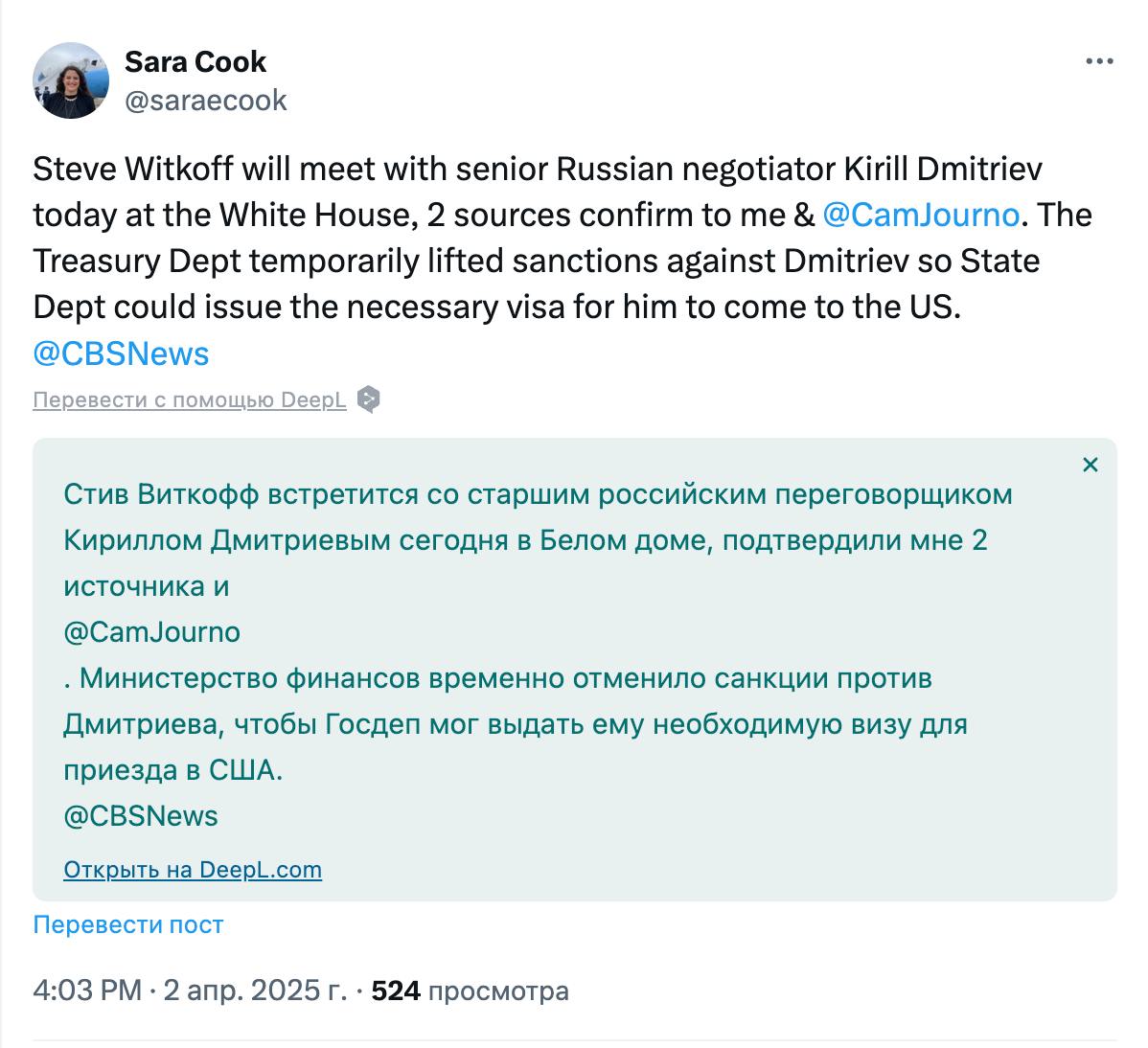Click the tweet sentence starting "Steve Witkoff"
The image size is (1148, 1048).
[537, 169]
